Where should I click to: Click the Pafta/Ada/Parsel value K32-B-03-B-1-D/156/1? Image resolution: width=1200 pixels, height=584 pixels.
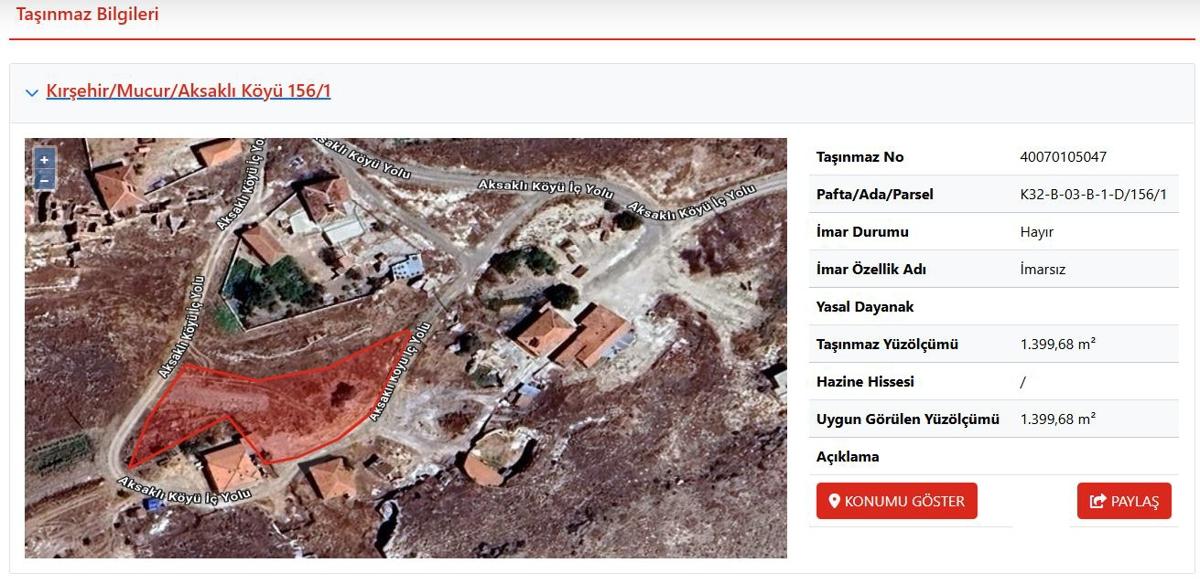pyautogui.click(x=1093, y=194)
